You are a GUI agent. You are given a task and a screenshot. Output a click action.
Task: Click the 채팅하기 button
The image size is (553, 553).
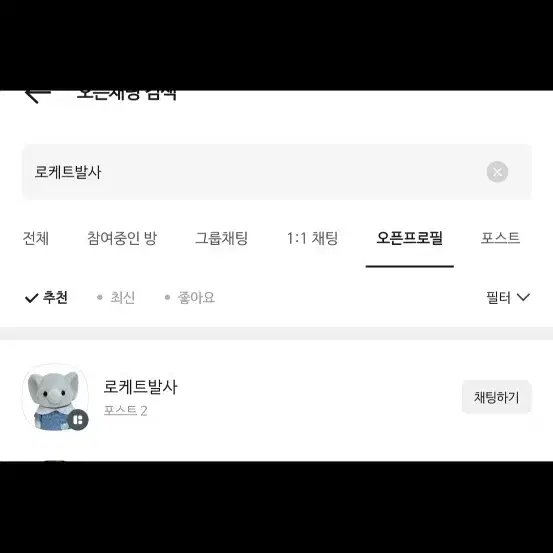click(497, 397)
